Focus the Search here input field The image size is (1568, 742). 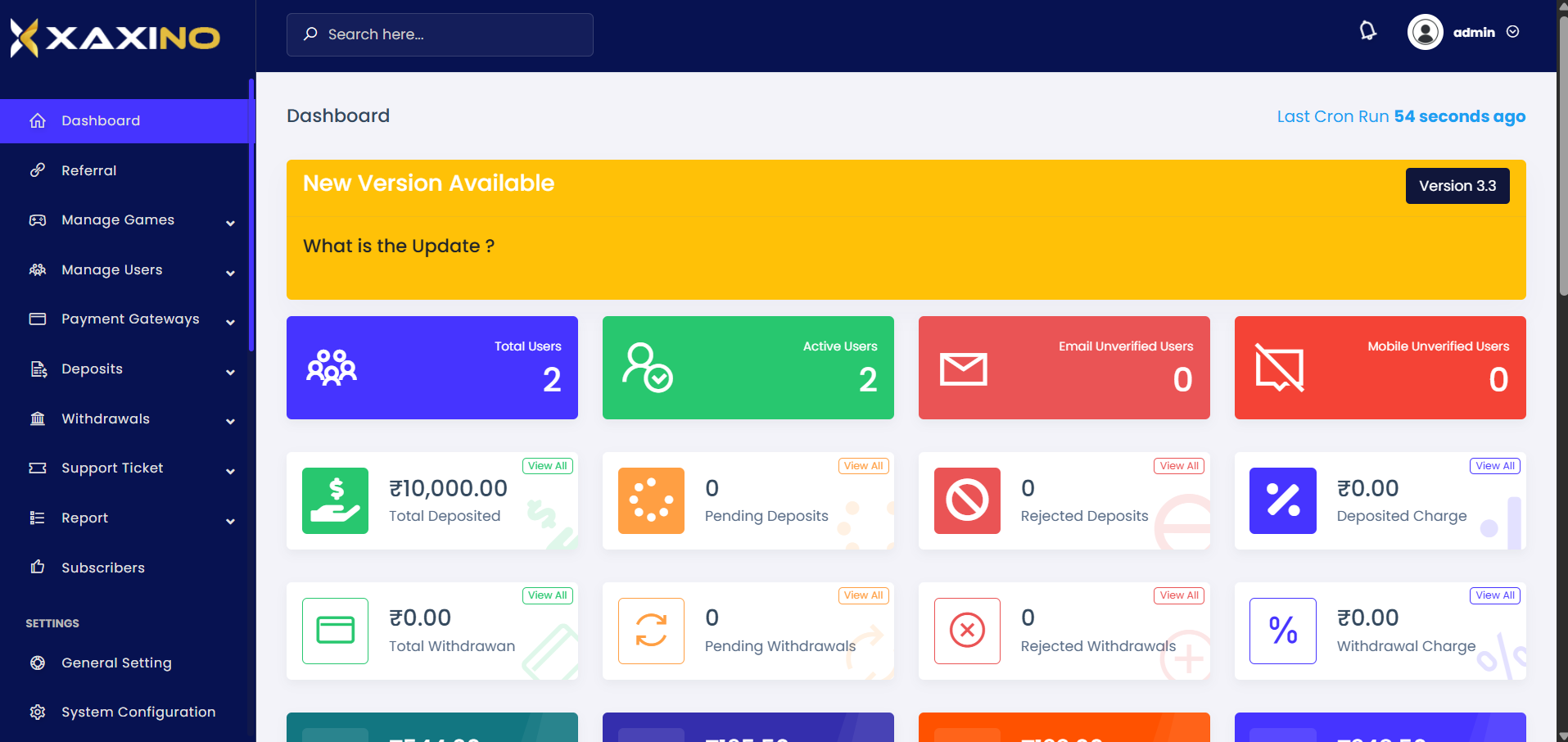pyautogui.click(x=450, y=34)
